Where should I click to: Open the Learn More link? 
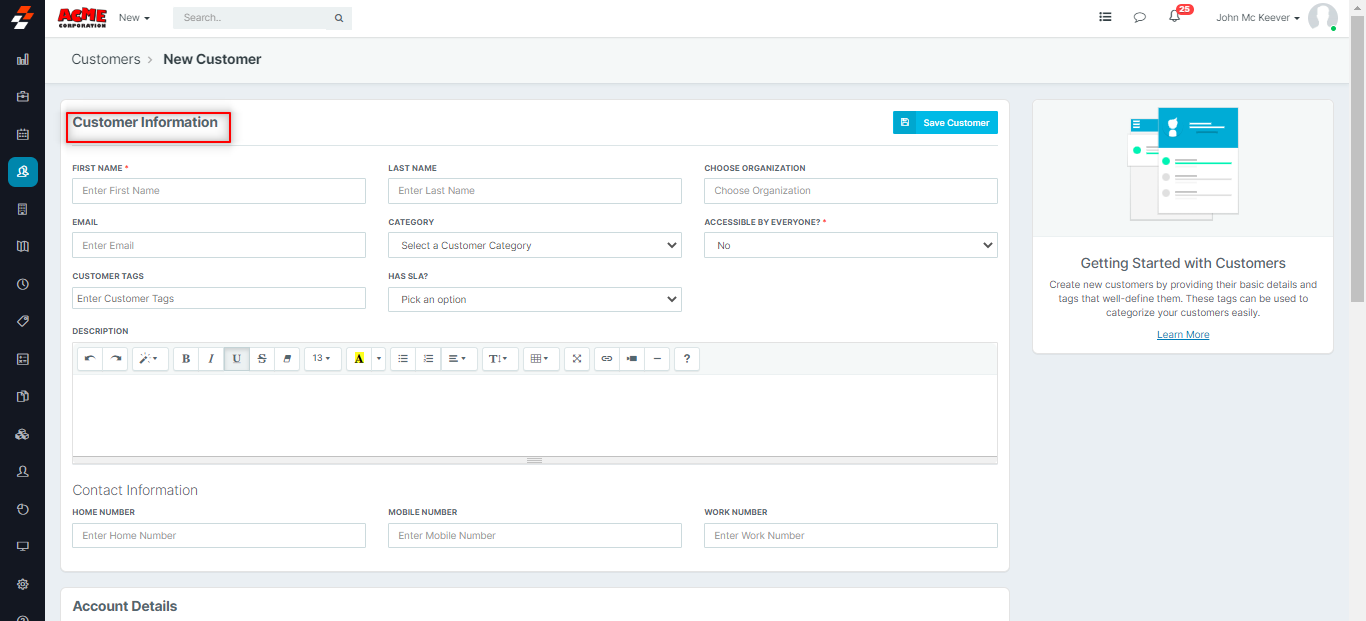point(1183,334)
